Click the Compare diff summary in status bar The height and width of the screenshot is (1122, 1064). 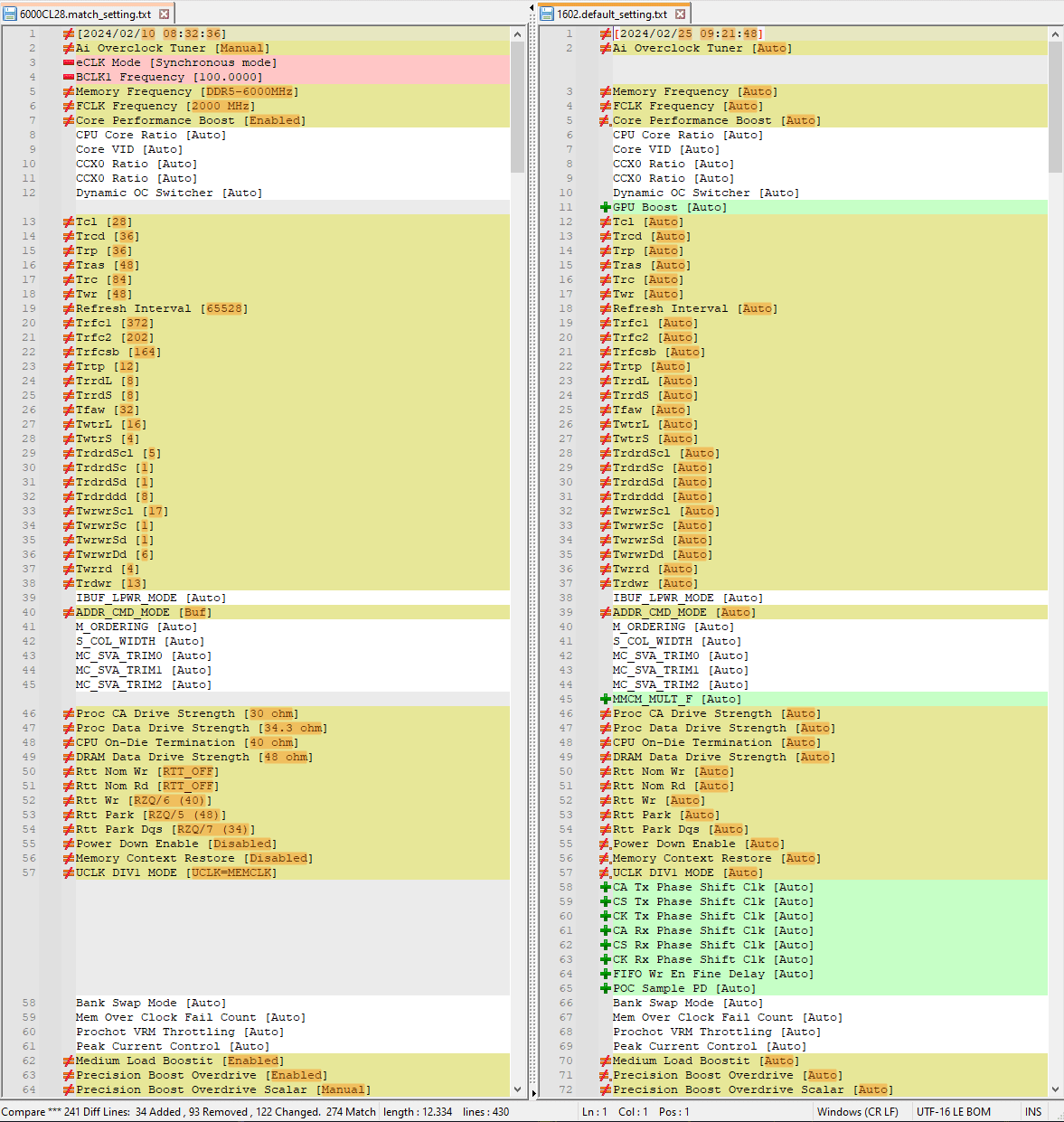188,1112
